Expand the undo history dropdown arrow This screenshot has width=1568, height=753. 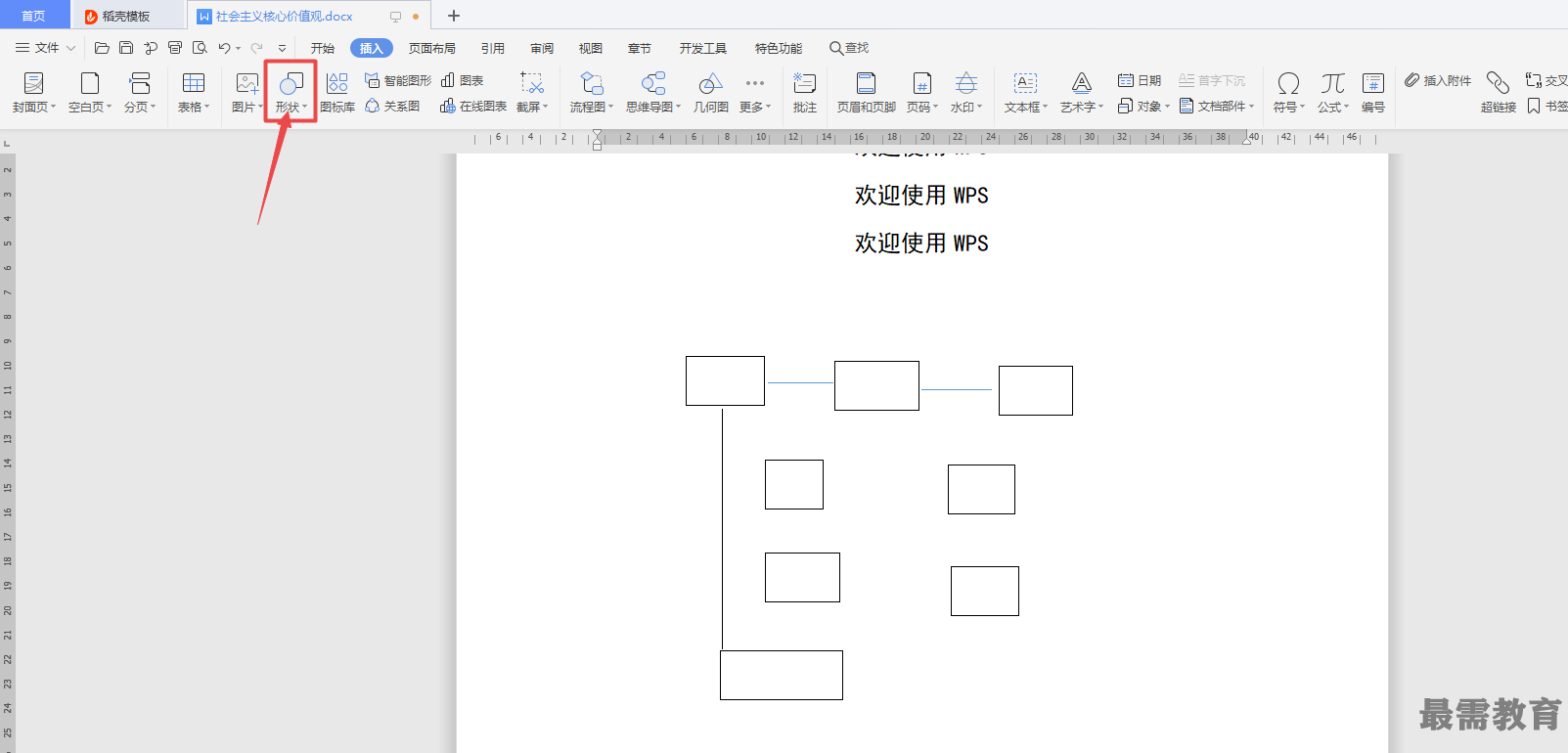(x=238, y=48)
